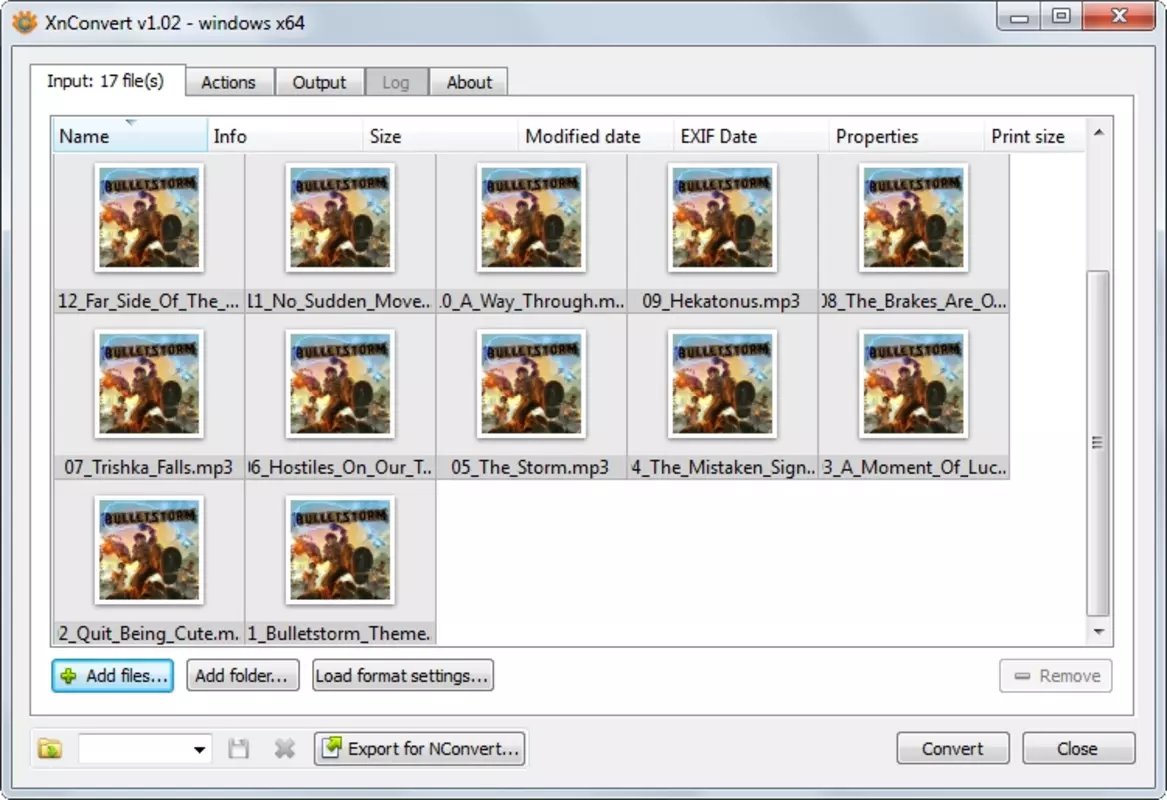
Task: Click the vertical scrollbar thumb
Action: pyautogui.click(x=1099, y=444)
